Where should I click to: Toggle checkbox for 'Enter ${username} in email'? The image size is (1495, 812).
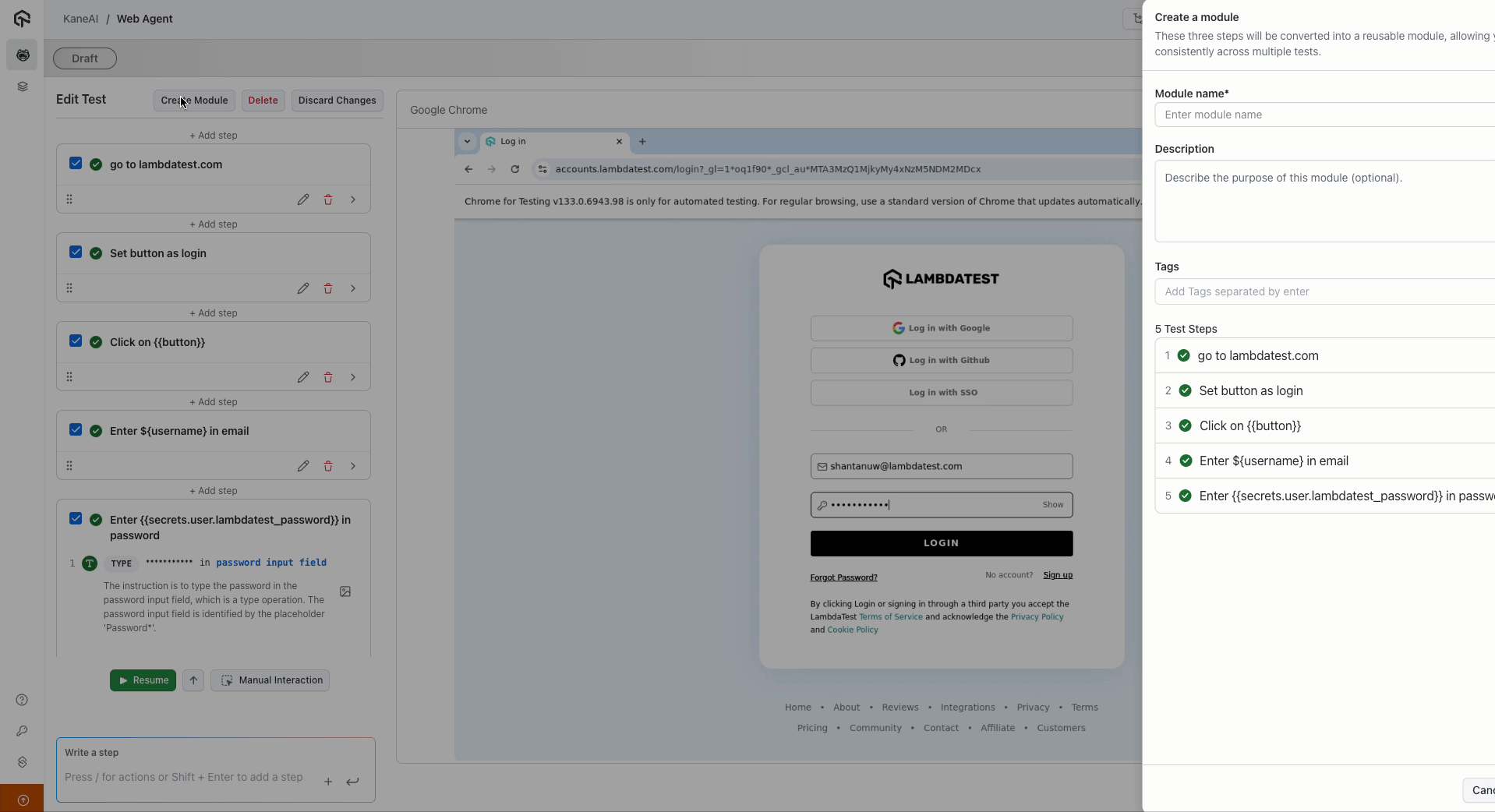(76, 430)
